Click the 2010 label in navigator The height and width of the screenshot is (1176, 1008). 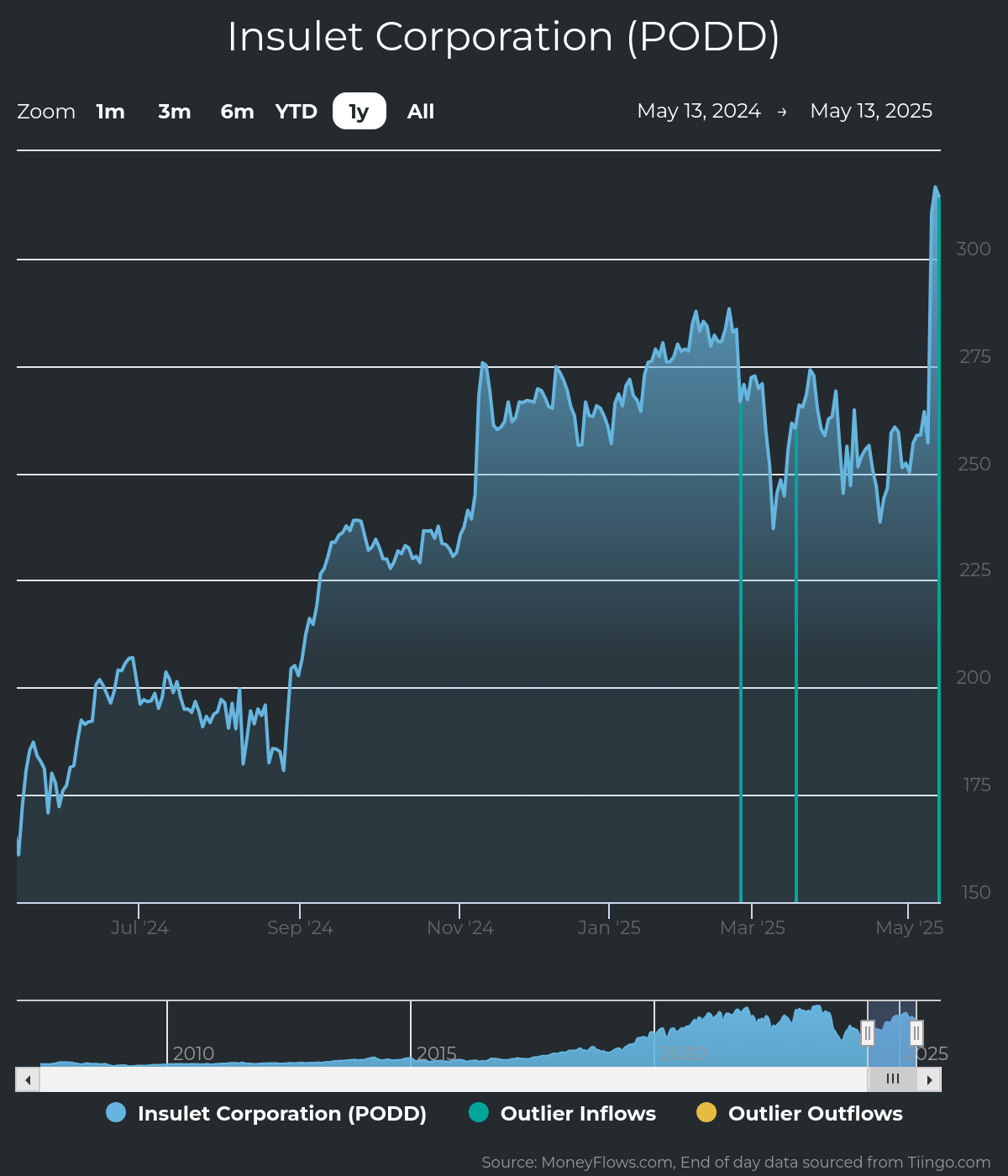point(193,1053)
